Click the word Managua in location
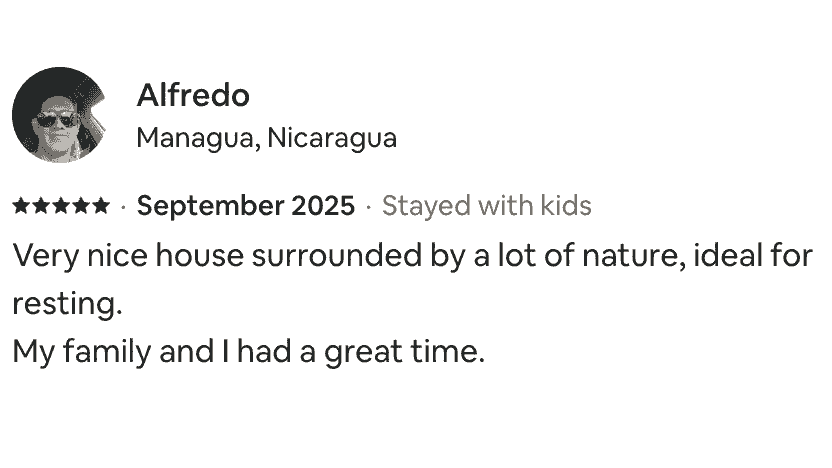The height and width of the screenshot is (468, 832). [198, 138]
